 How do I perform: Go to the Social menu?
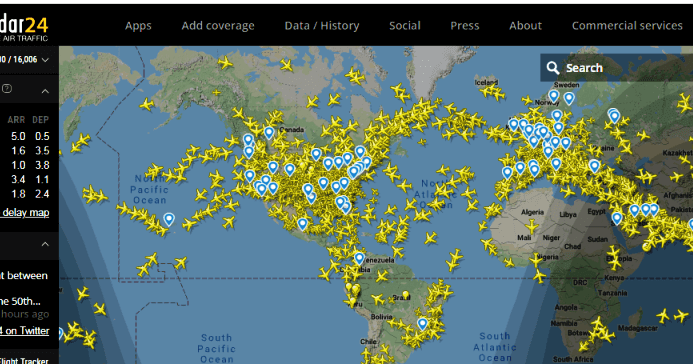click(405, 26)
